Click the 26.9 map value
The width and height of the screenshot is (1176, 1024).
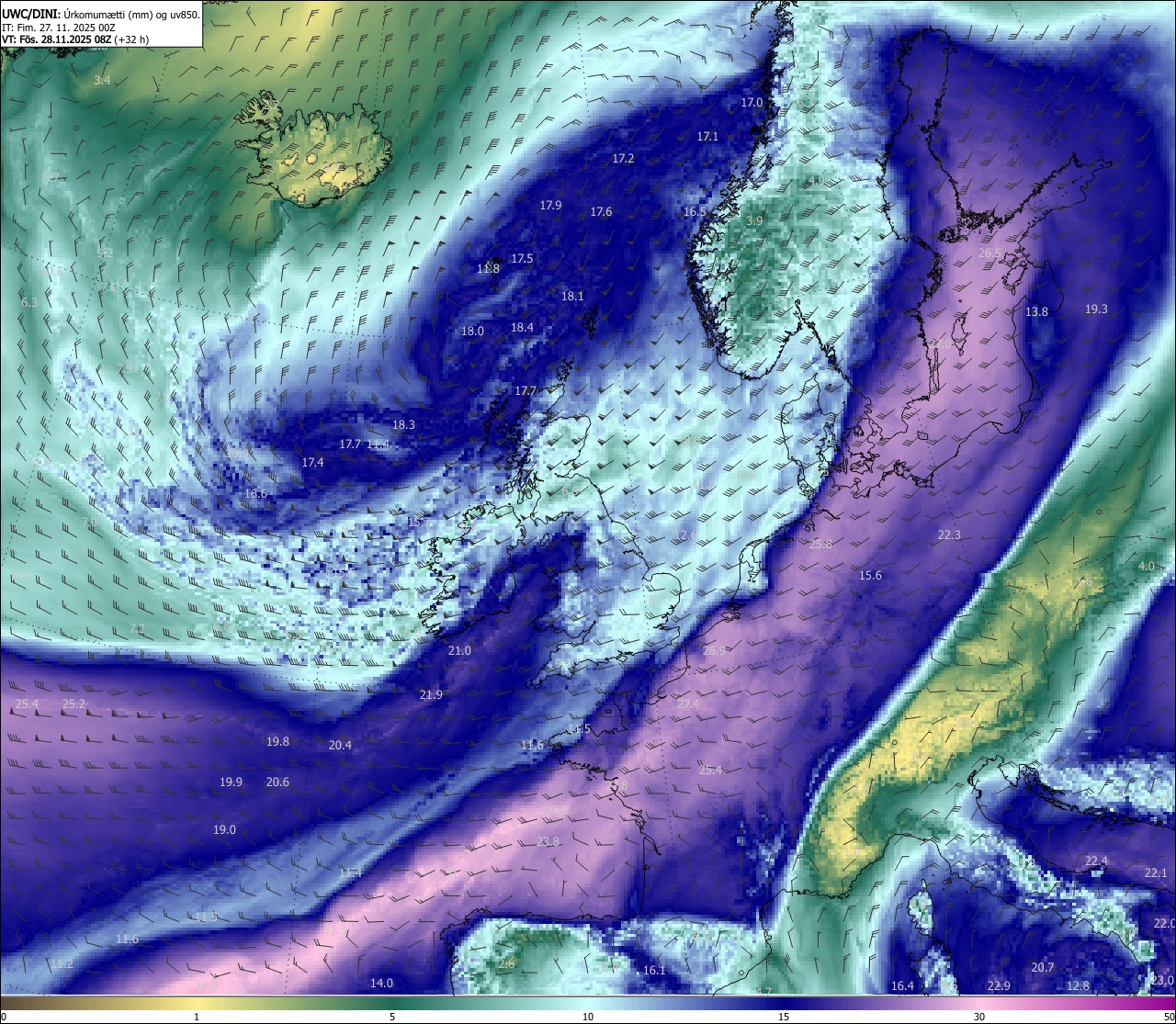pos(714,651)
